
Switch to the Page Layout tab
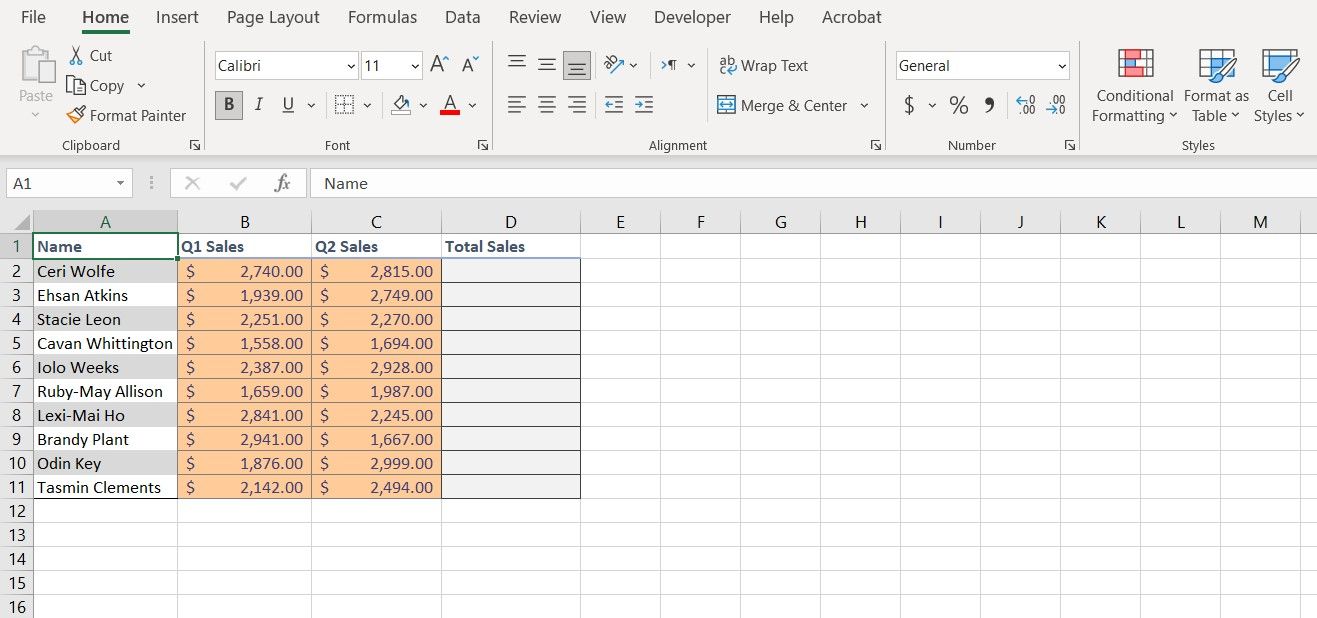273,17
